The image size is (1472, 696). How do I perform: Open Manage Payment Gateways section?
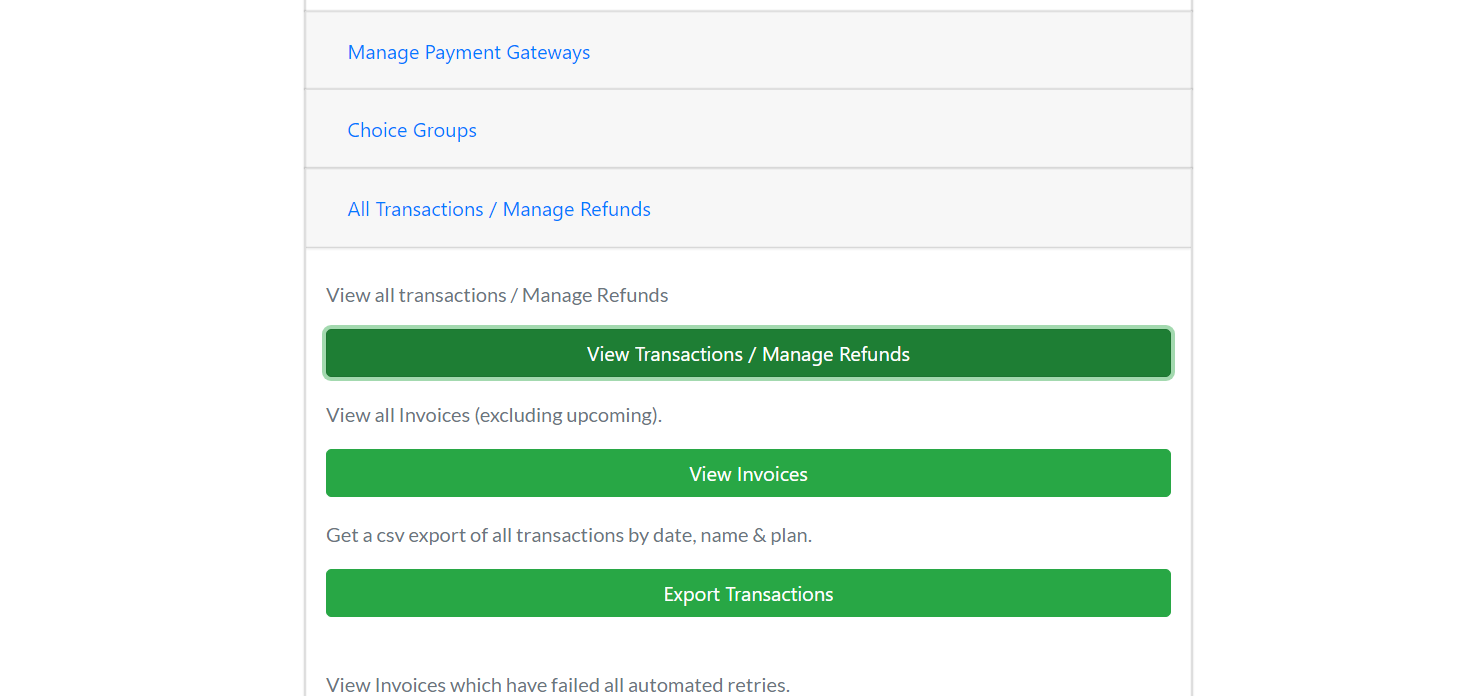point(468,52)
